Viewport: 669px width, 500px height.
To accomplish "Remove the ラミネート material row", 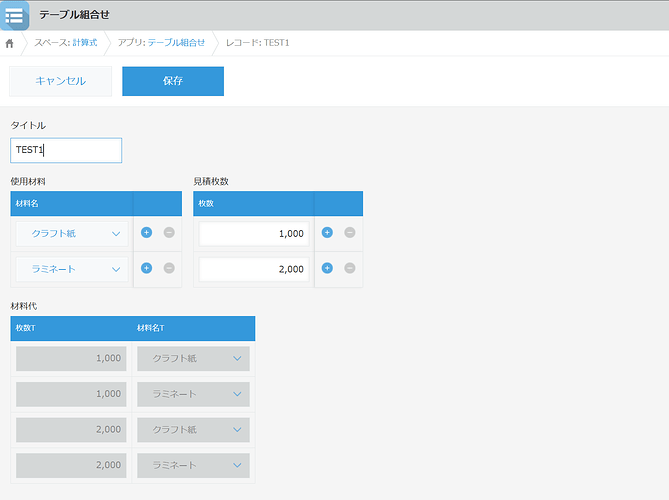I will tap(169, 268).
